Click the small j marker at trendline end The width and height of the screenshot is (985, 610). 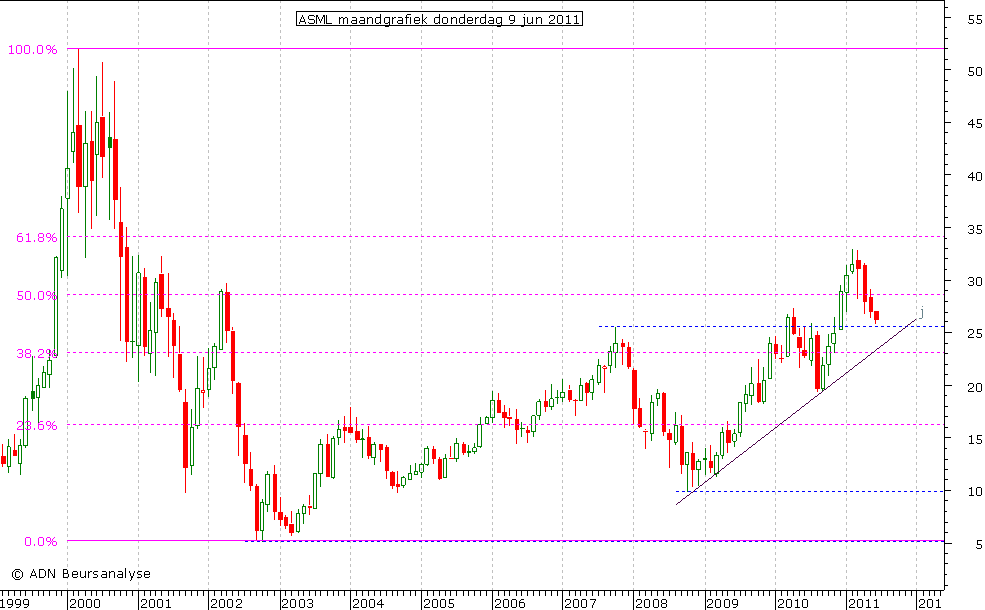tap(922, 312)
